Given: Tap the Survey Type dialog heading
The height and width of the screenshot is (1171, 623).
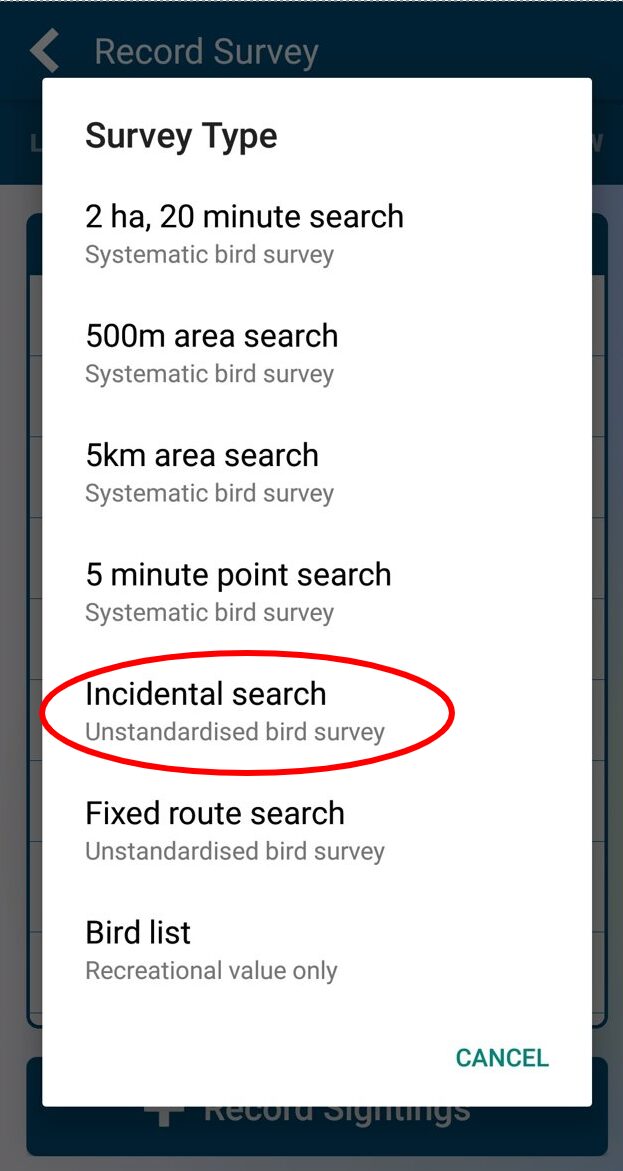Looking at the screenshot, I should pyautogui.click(x=180, y=135).
